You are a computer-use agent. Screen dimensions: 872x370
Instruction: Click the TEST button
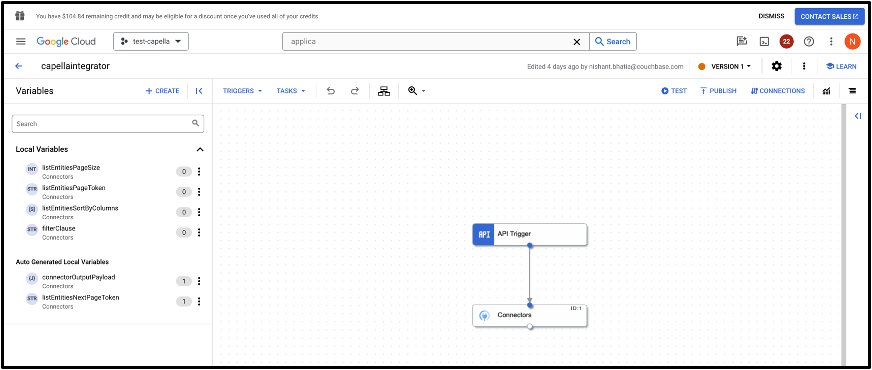pyautogui.click(x=674, y=91)
